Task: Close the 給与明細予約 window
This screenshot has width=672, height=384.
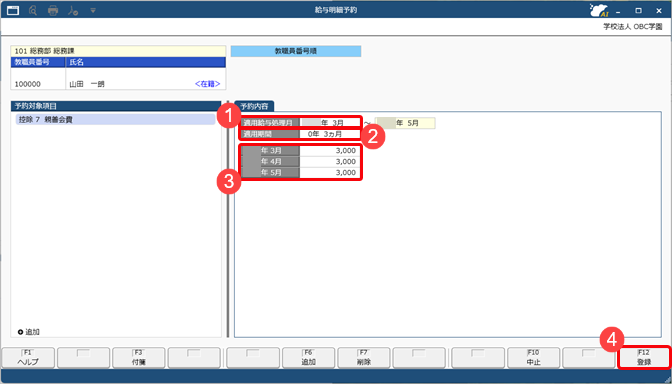Action: (x=659, y=11)
